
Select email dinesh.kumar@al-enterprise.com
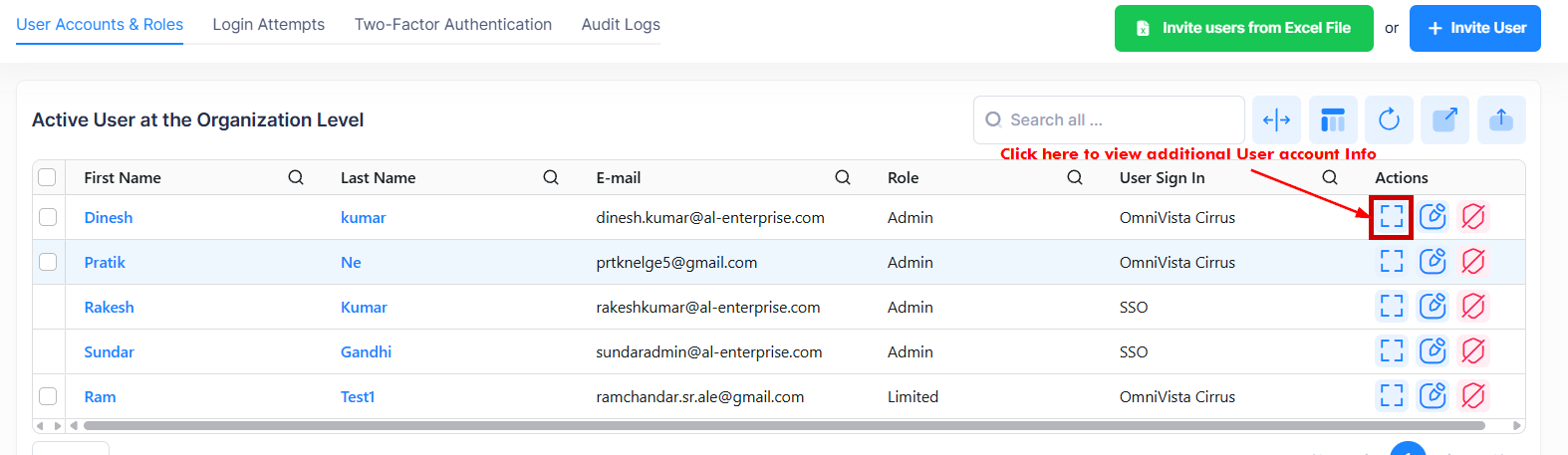coord(710,217)
